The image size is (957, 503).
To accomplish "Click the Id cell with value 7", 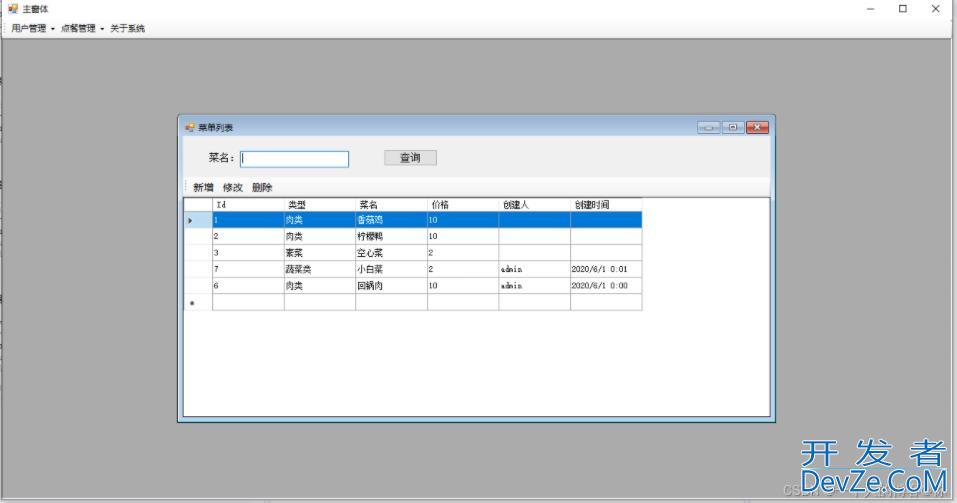I will (x=248, y=269).
